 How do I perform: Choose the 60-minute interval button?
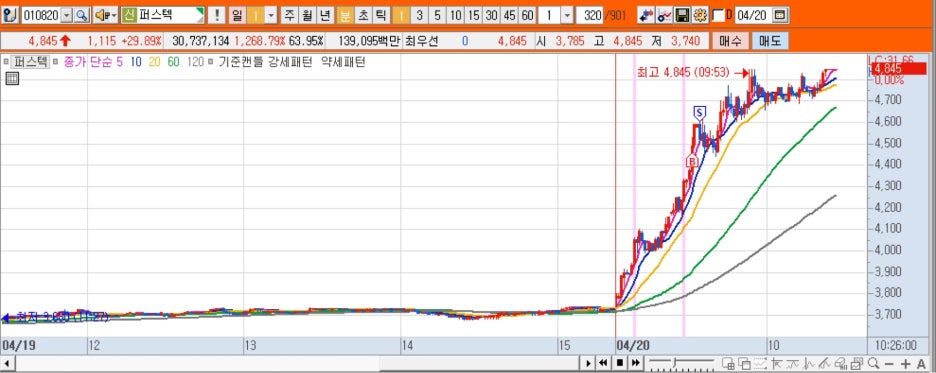[527, 15]
